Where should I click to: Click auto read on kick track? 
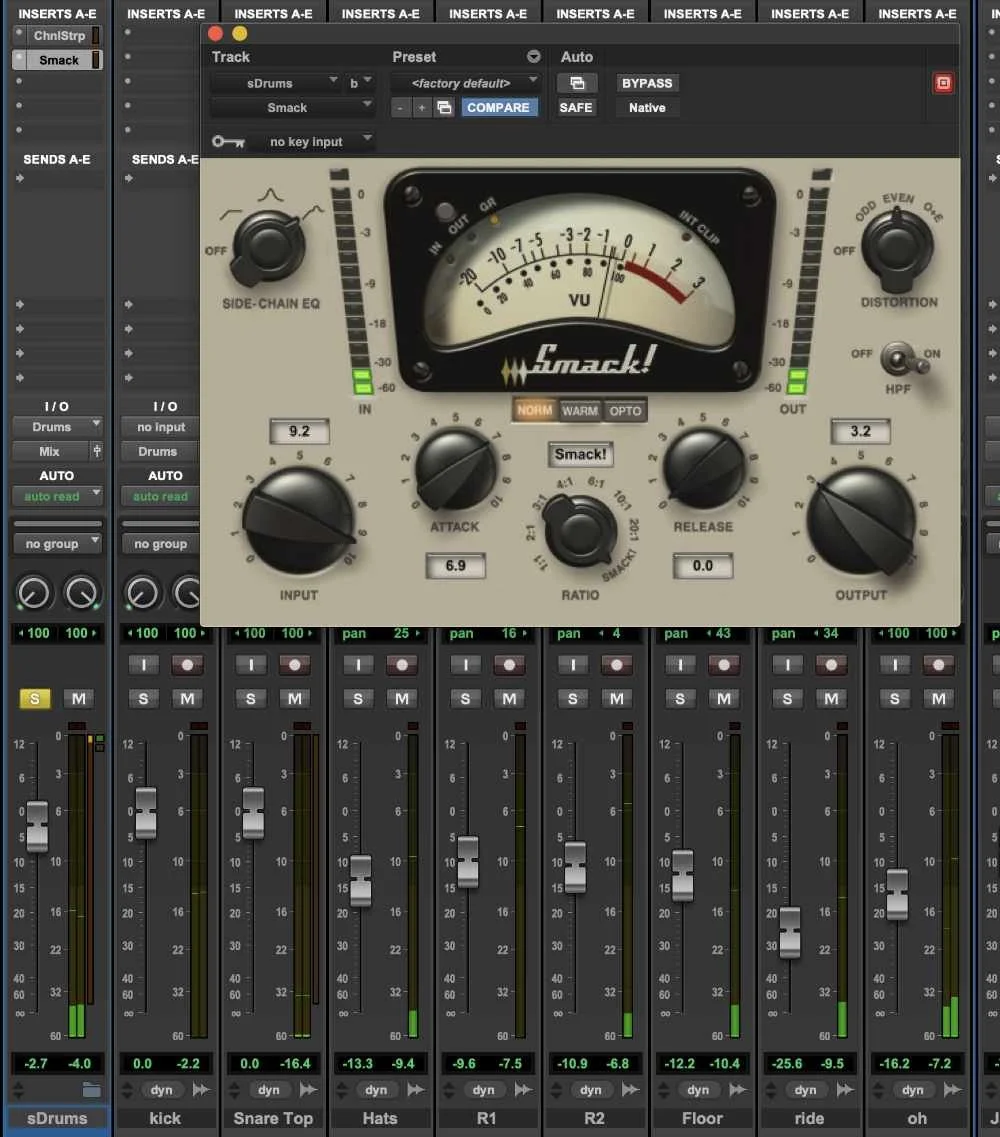click(160, 497)
